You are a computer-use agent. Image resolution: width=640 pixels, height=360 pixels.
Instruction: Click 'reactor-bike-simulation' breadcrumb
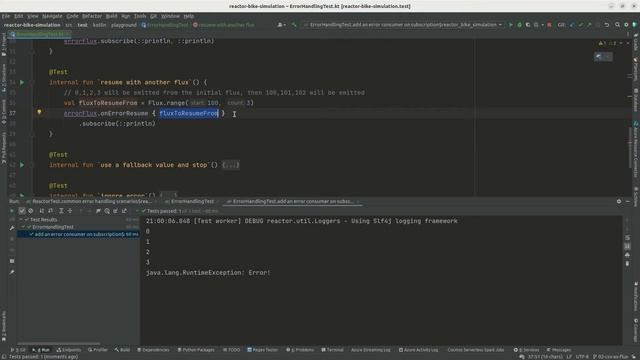32,25
